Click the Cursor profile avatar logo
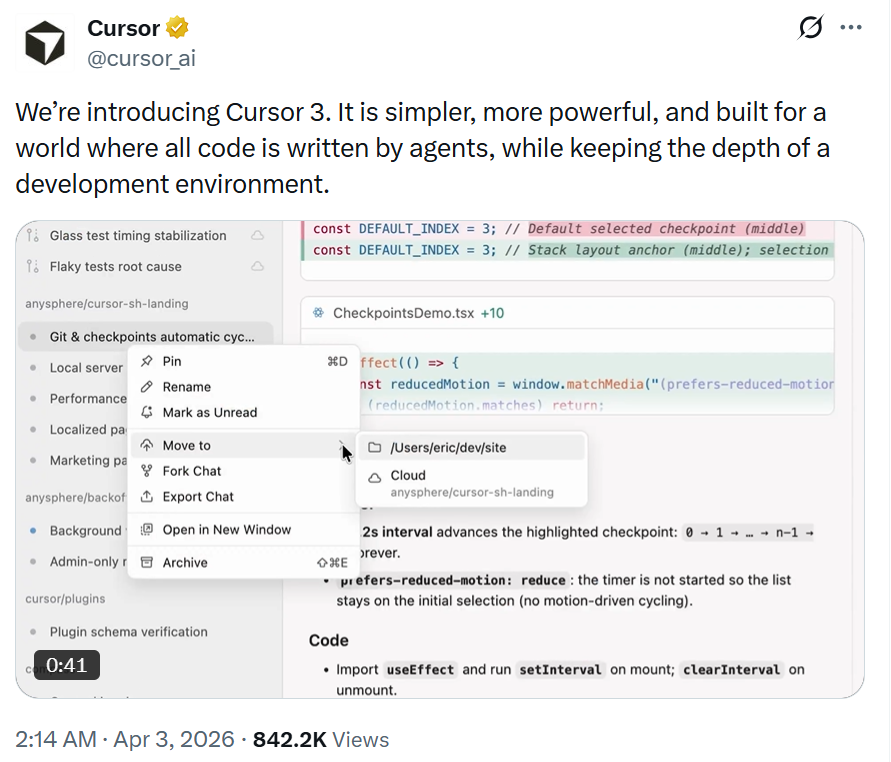This screenshot has width=891, height=762. click(x=45, y=43)
